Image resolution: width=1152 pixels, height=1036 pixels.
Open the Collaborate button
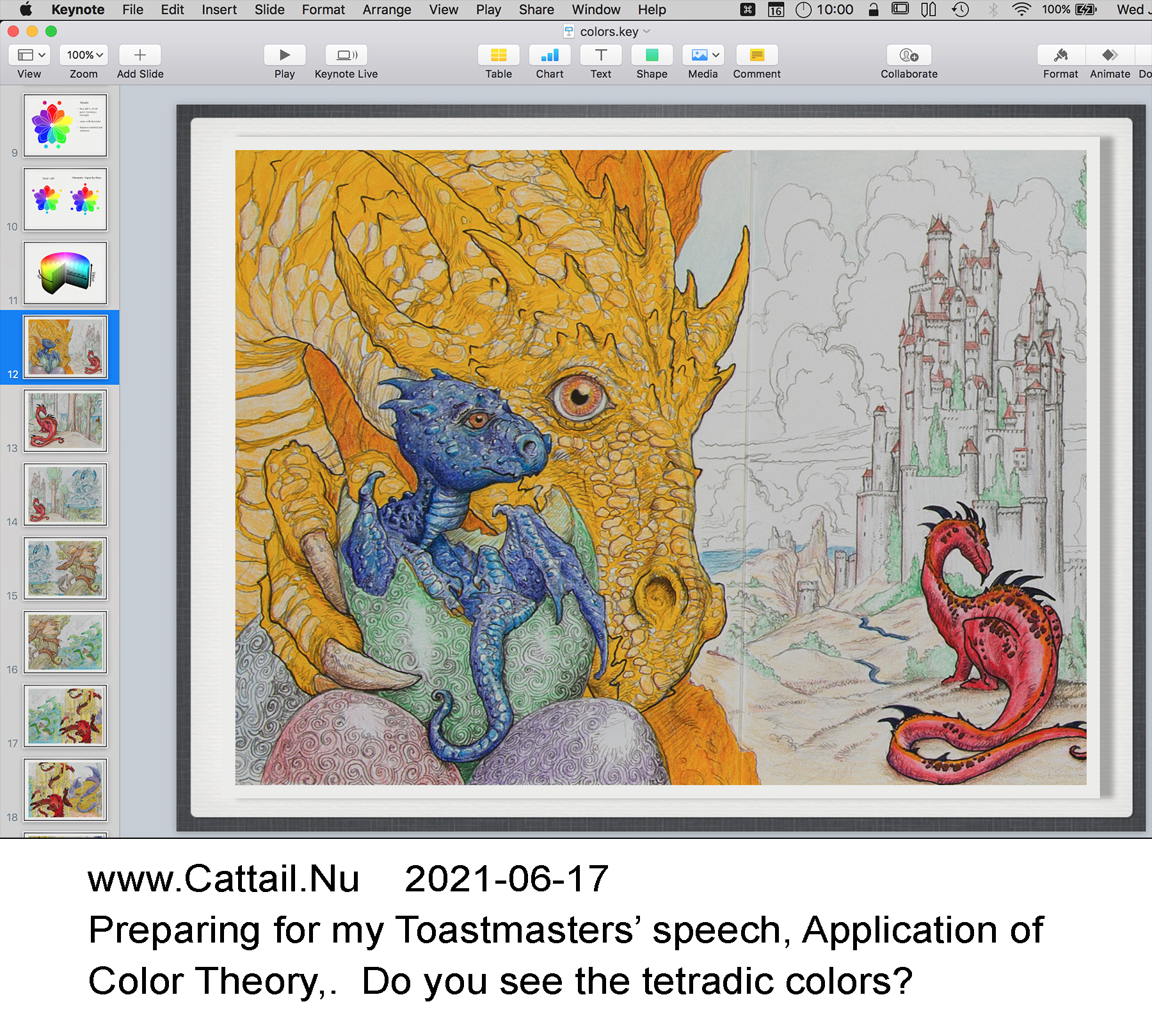(909, 55)
